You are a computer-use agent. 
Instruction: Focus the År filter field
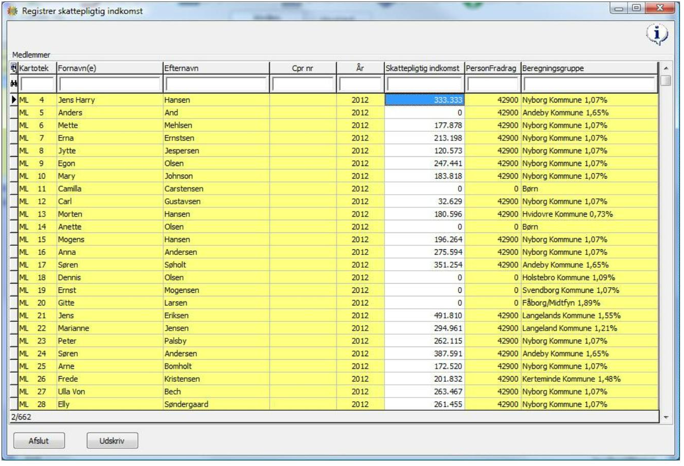pyautogui.click(x=360, y=84)
